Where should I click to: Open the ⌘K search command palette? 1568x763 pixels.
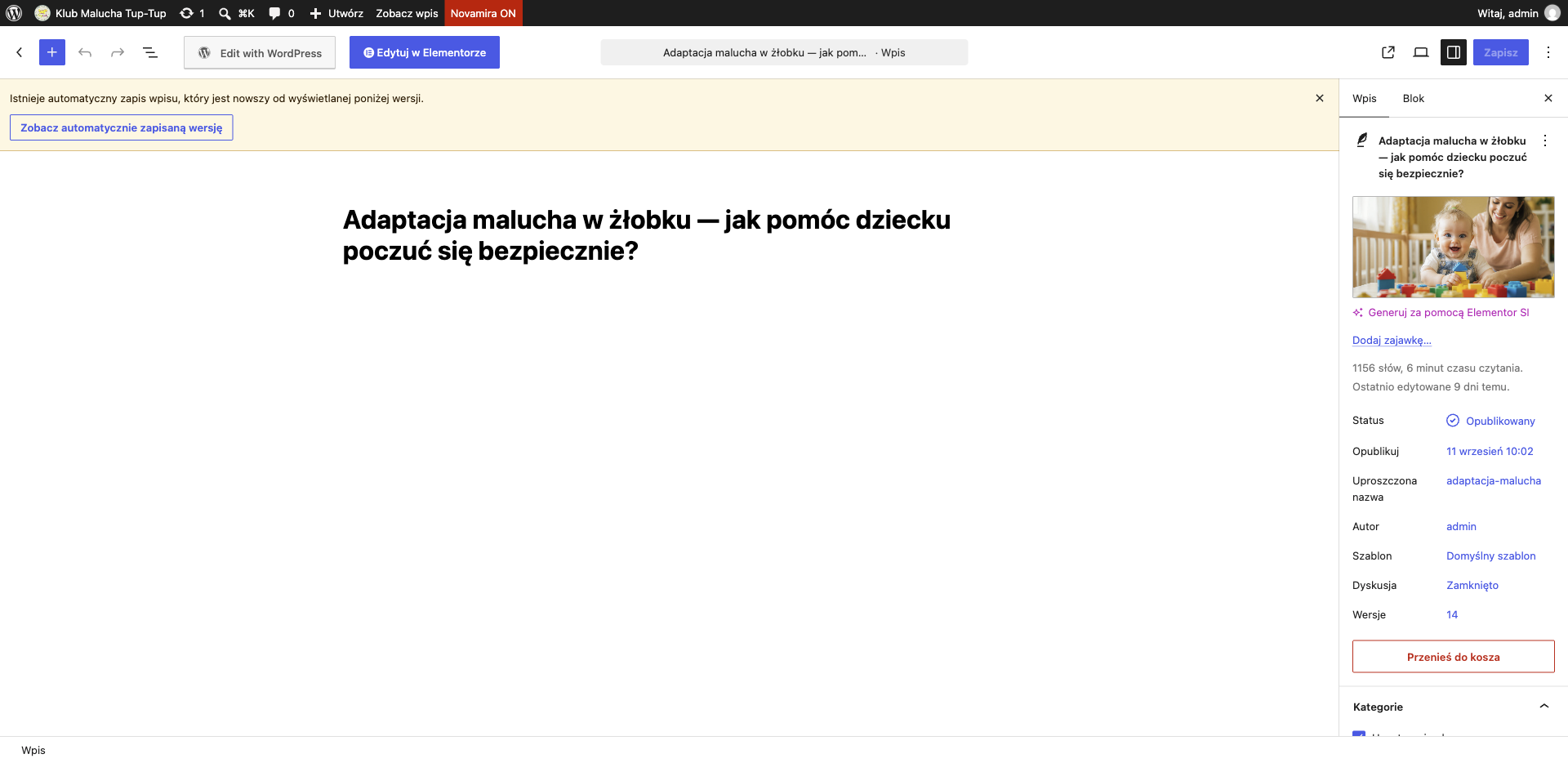(x=237, y=13)
